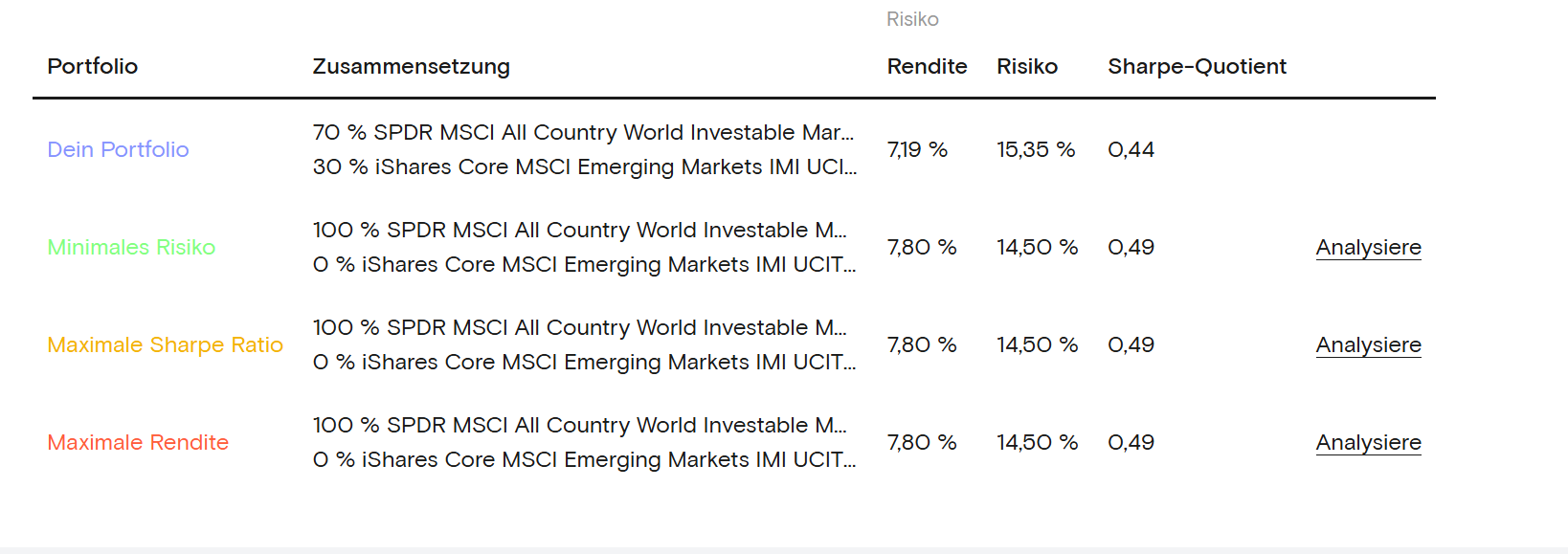Click the Rendite column header

click(927, 66)
